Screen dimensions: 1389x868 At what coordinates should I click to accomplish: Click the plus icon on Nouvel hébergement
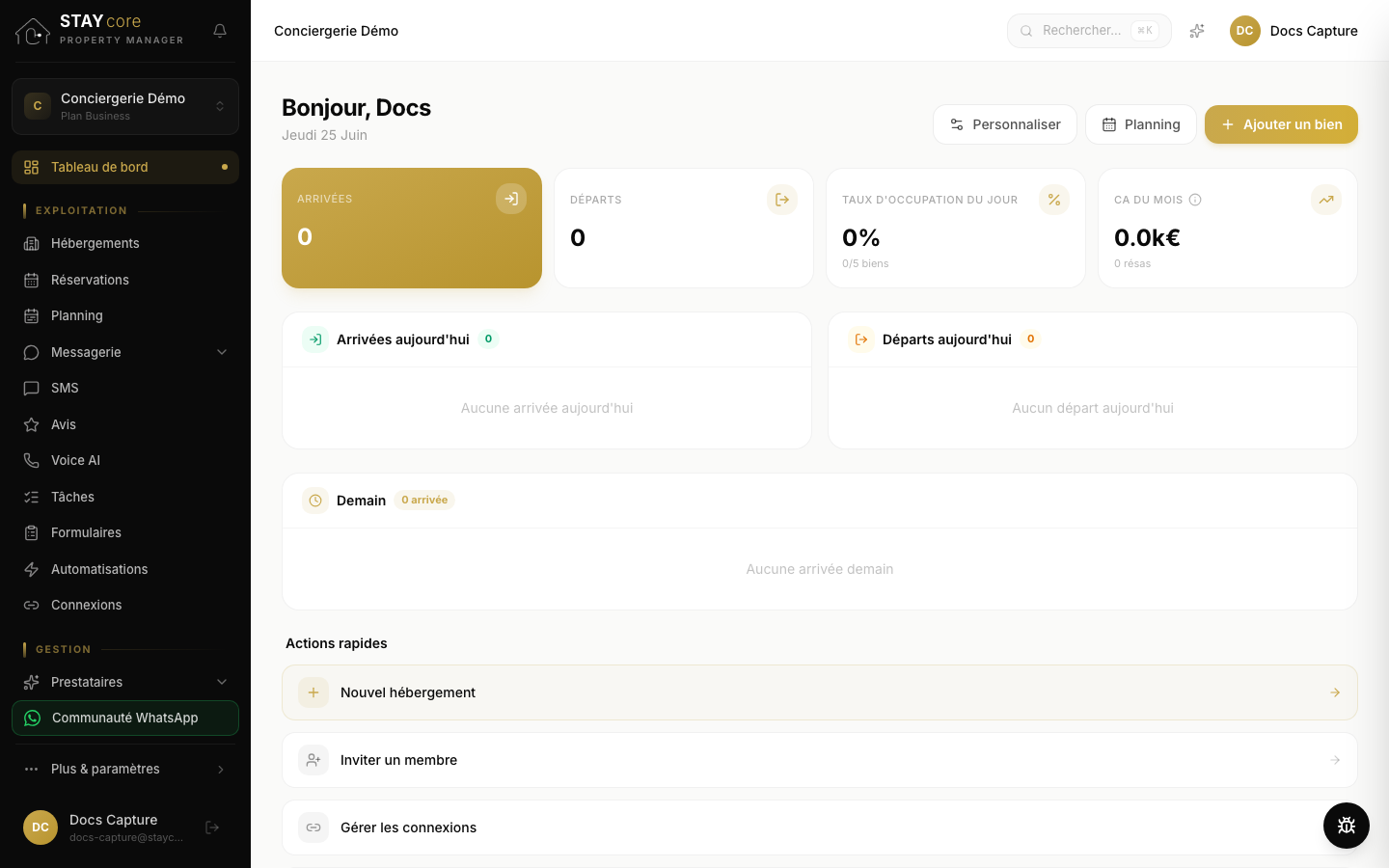(x=313, y=692)
